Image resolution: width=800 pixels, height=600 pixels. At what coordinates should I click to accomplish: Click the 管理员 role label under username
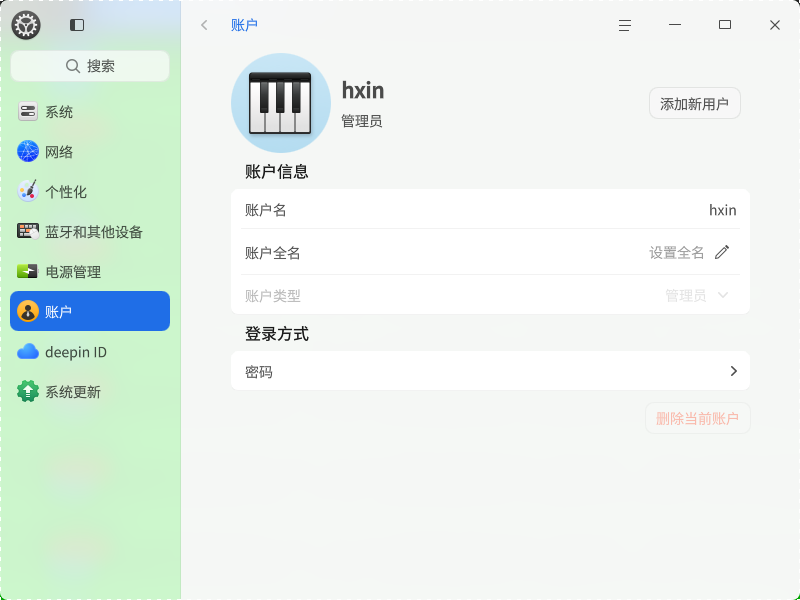362,121
